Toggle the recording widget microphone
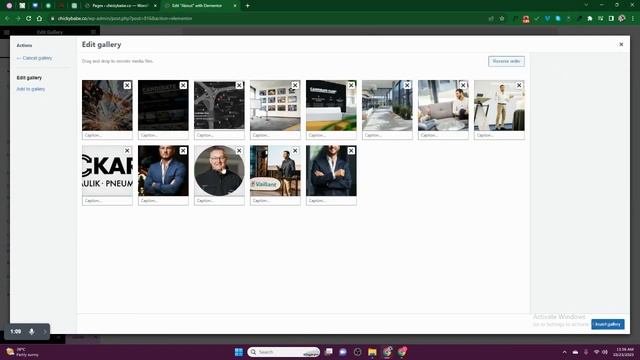The height and width of the screenshot is (360, 640). 31,331
